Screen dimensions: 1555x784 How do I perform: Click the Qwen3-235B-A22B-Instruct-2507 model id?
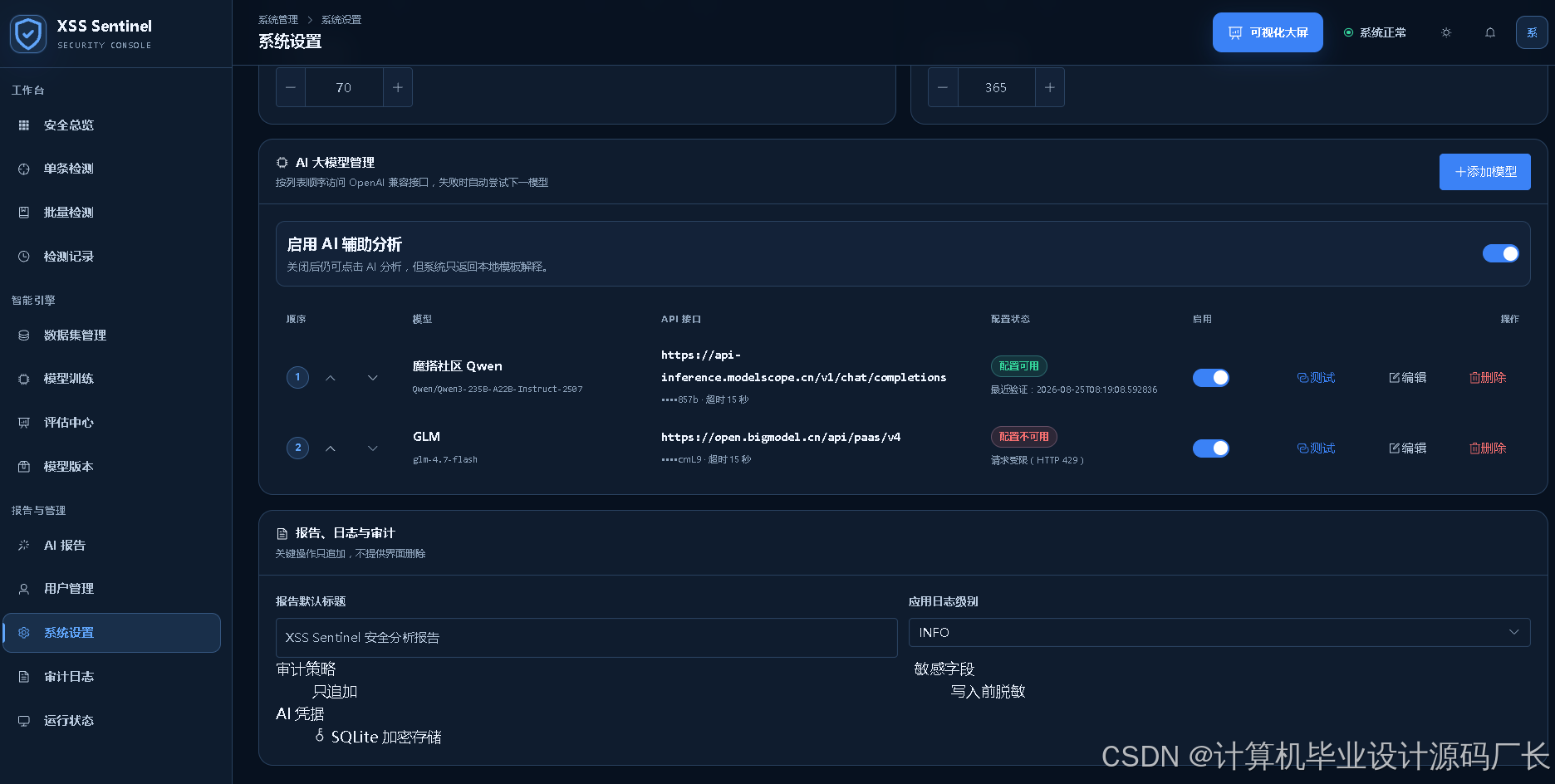(x=498, y=390)
